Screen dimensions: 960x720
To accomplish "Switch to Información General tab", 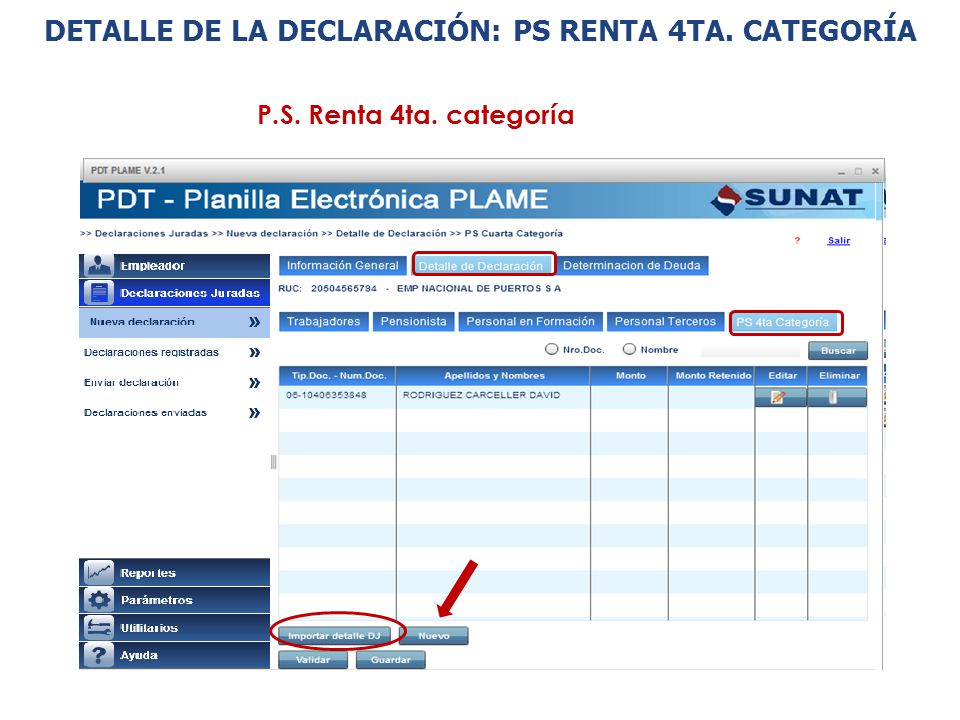I will pos(342,266).
